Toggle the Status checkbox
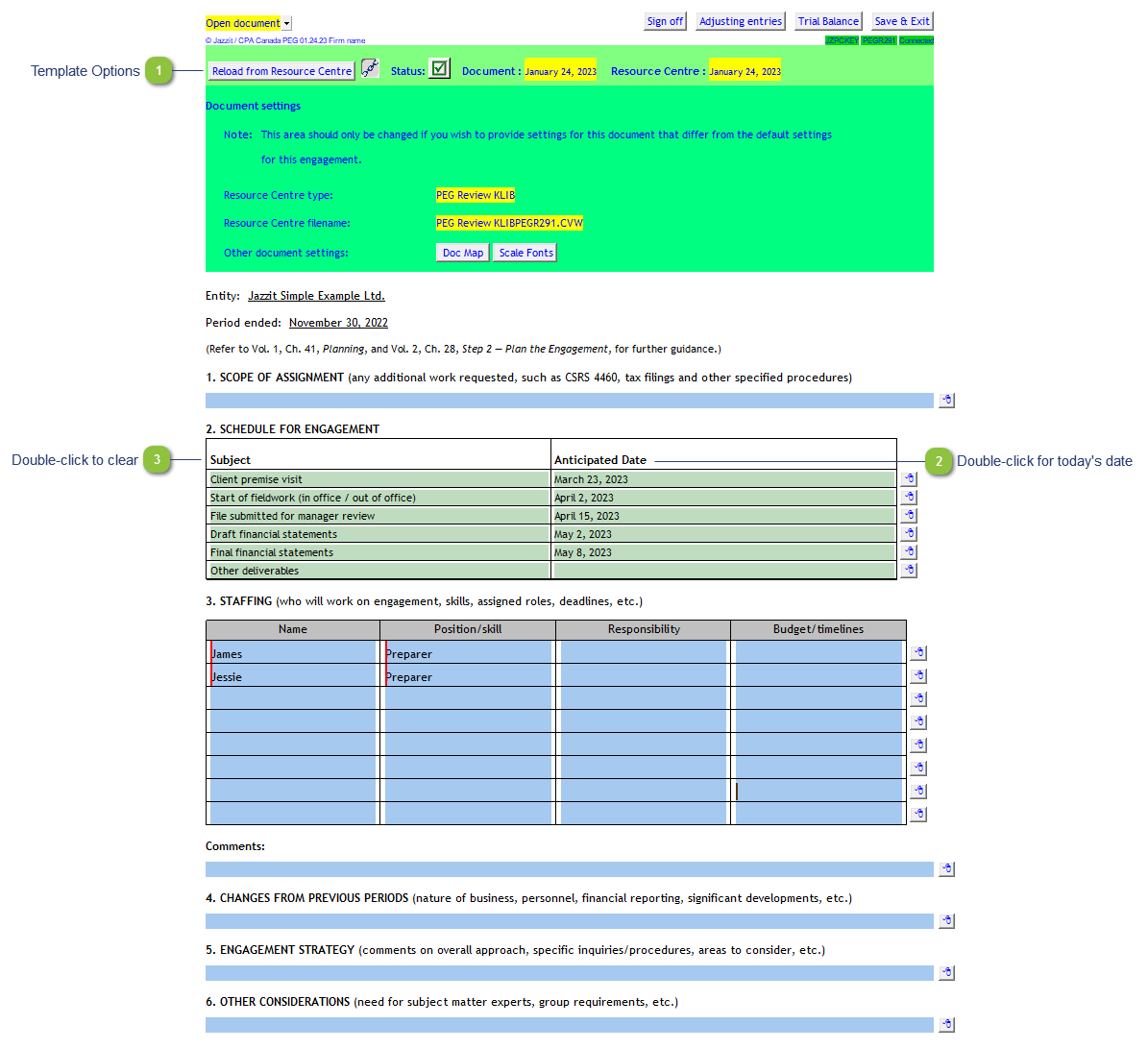 [439, 69]
